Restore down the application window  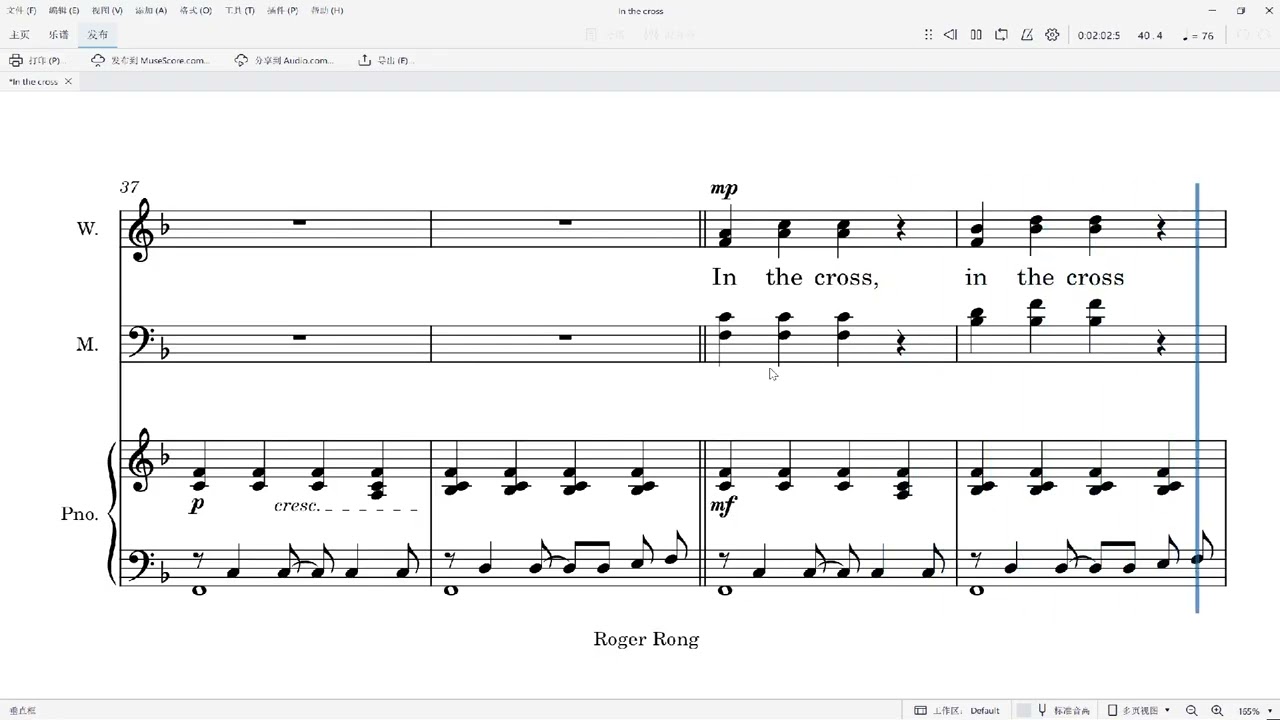tap(1241, 10)
